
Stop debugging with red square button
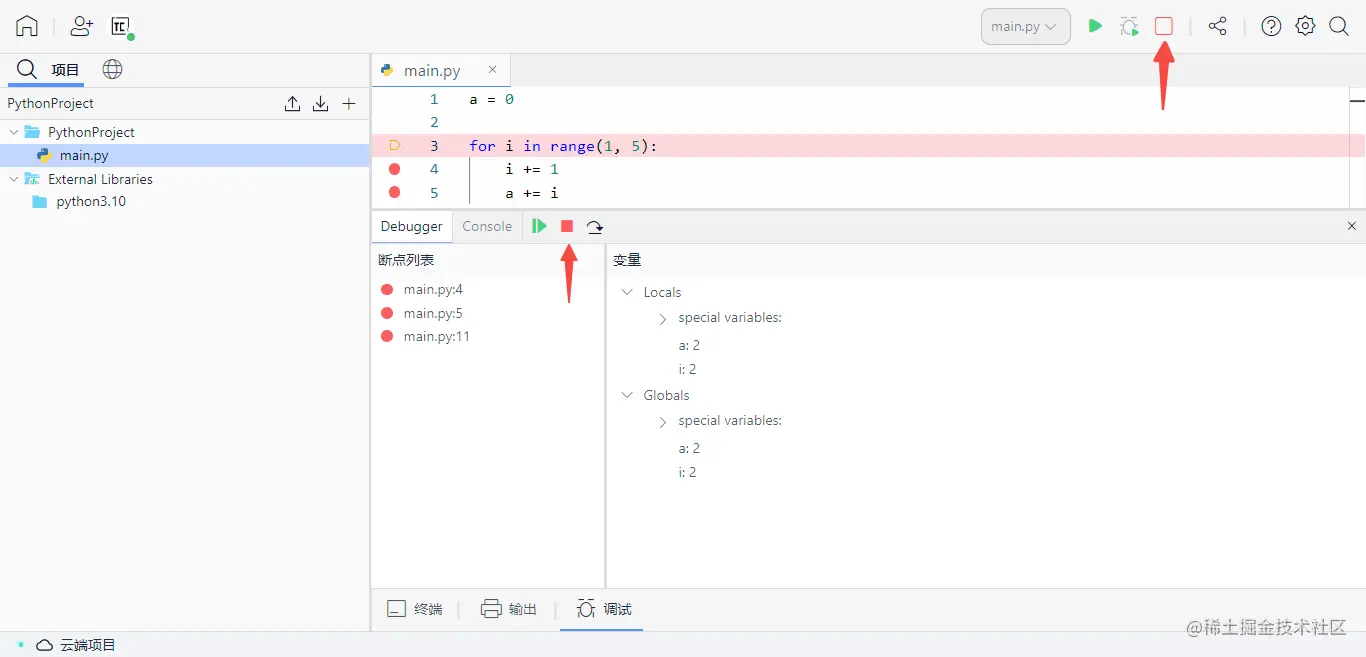click(567, 226)
